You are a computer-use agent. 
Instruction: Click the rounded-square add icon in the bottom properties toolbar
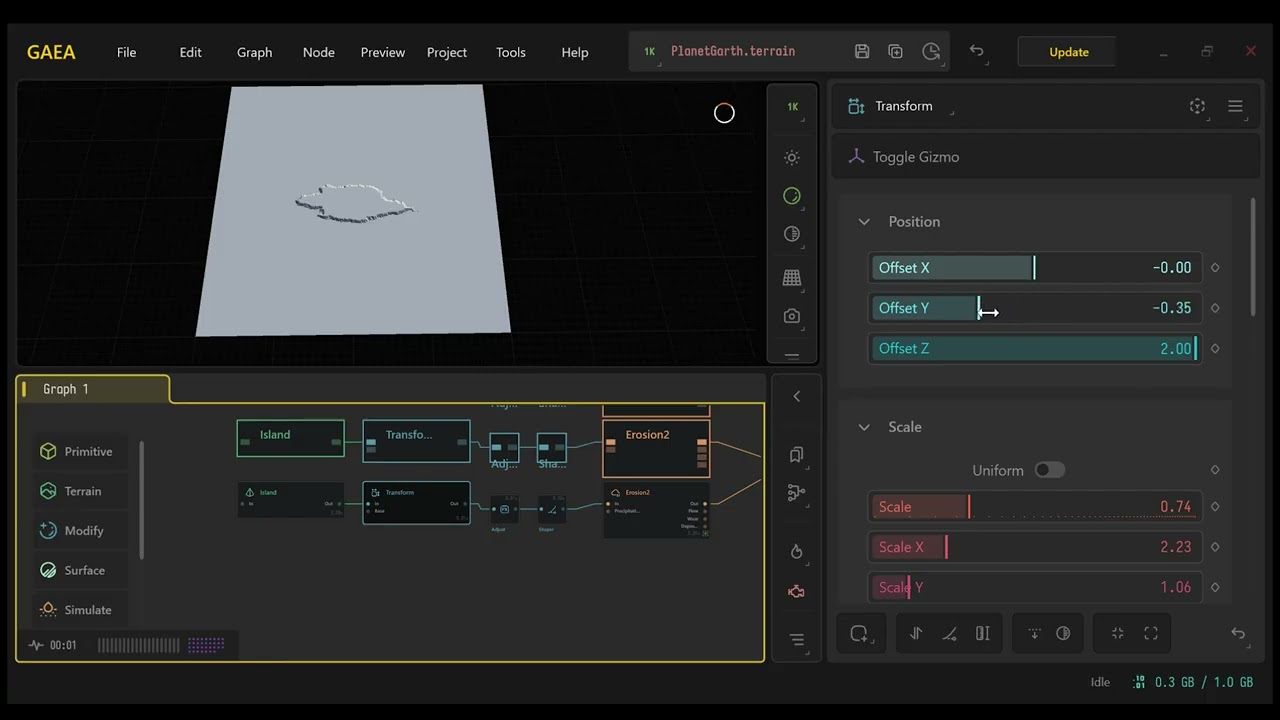(859, 633)
